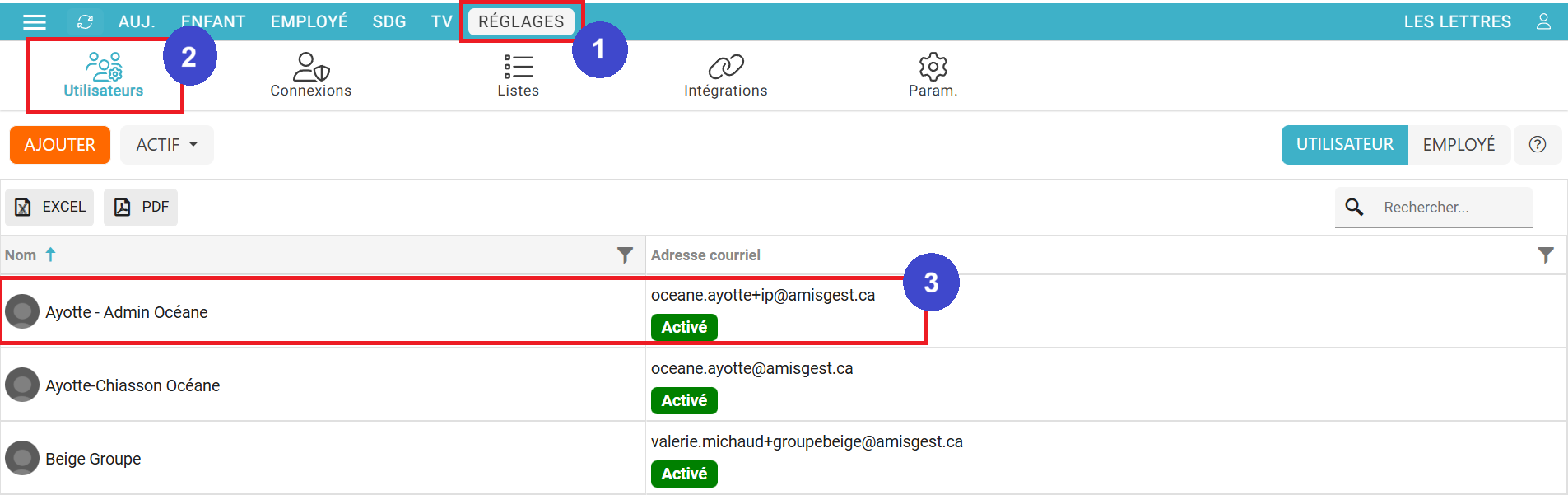Open the user profile icon
This screenshot has width=1568, height=495.
tap(1543, 21)
